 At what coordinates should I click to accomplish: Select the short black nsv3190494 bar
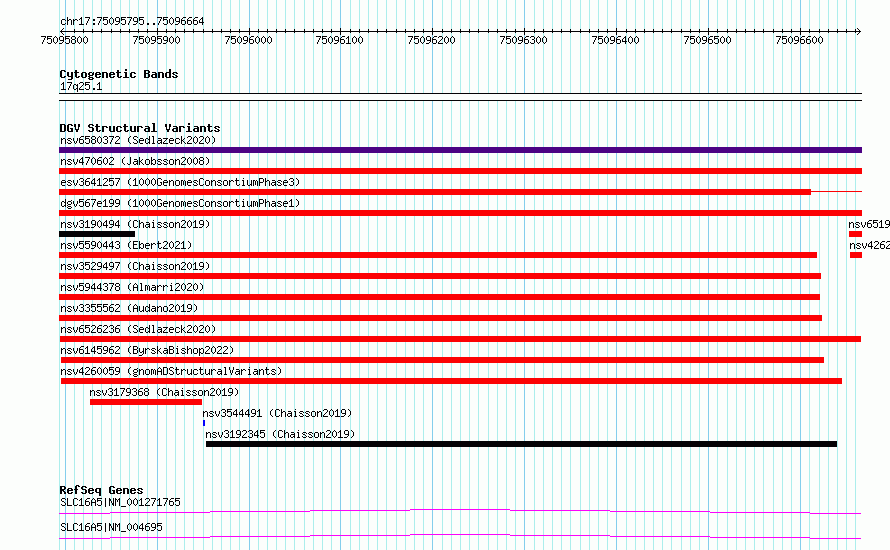point(97,234)
